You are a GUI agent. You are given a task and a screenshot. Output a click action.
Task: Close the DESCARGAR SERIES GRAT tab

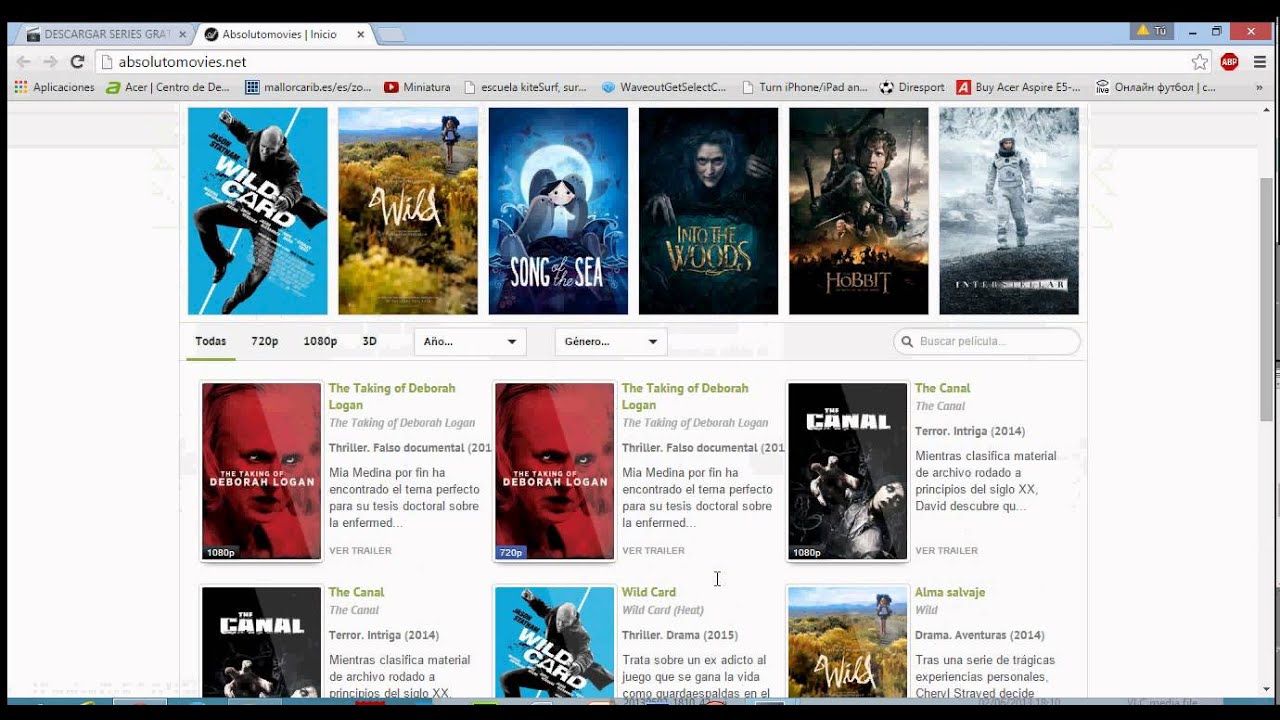(x=182, y=34)
